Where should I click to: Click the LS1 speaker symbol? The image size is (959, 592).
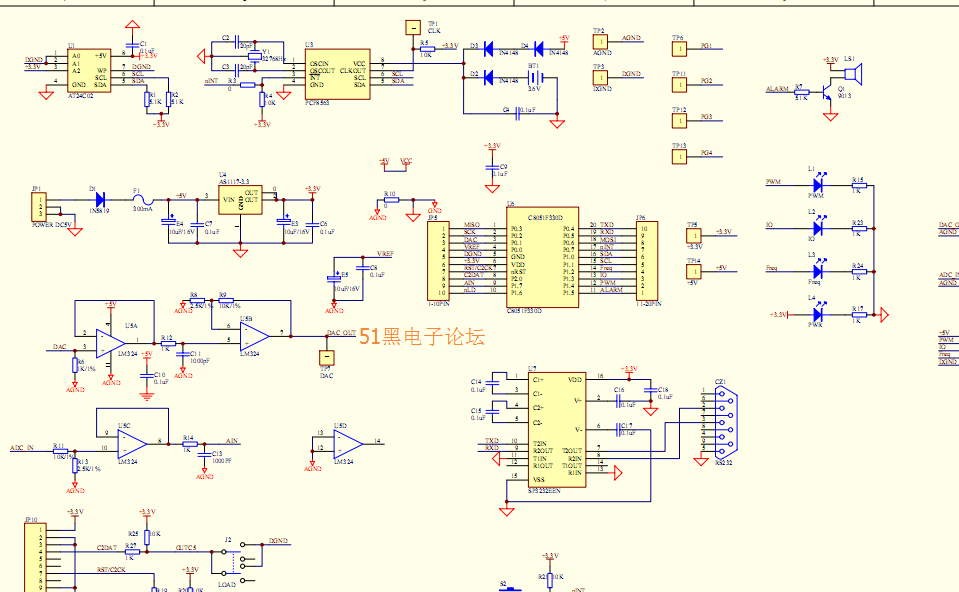click(x=853, y=75)
